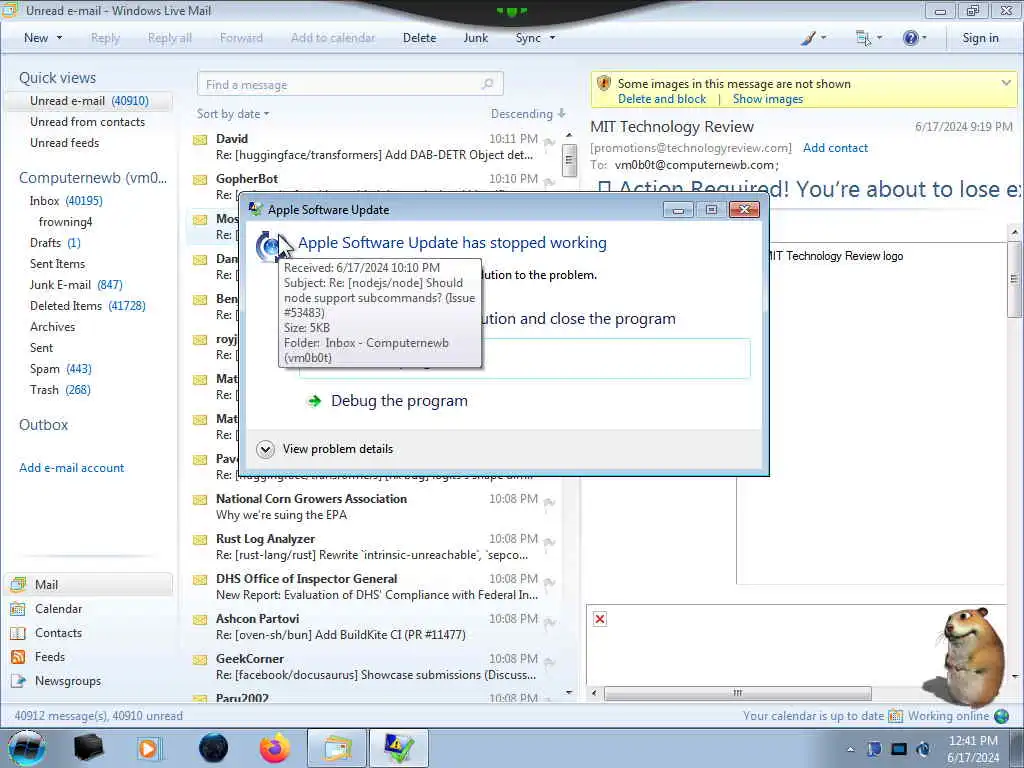Viewport: 1024px width, 768px height.
Task: Flag the National Corn Growers message
Action: [549, 502]
